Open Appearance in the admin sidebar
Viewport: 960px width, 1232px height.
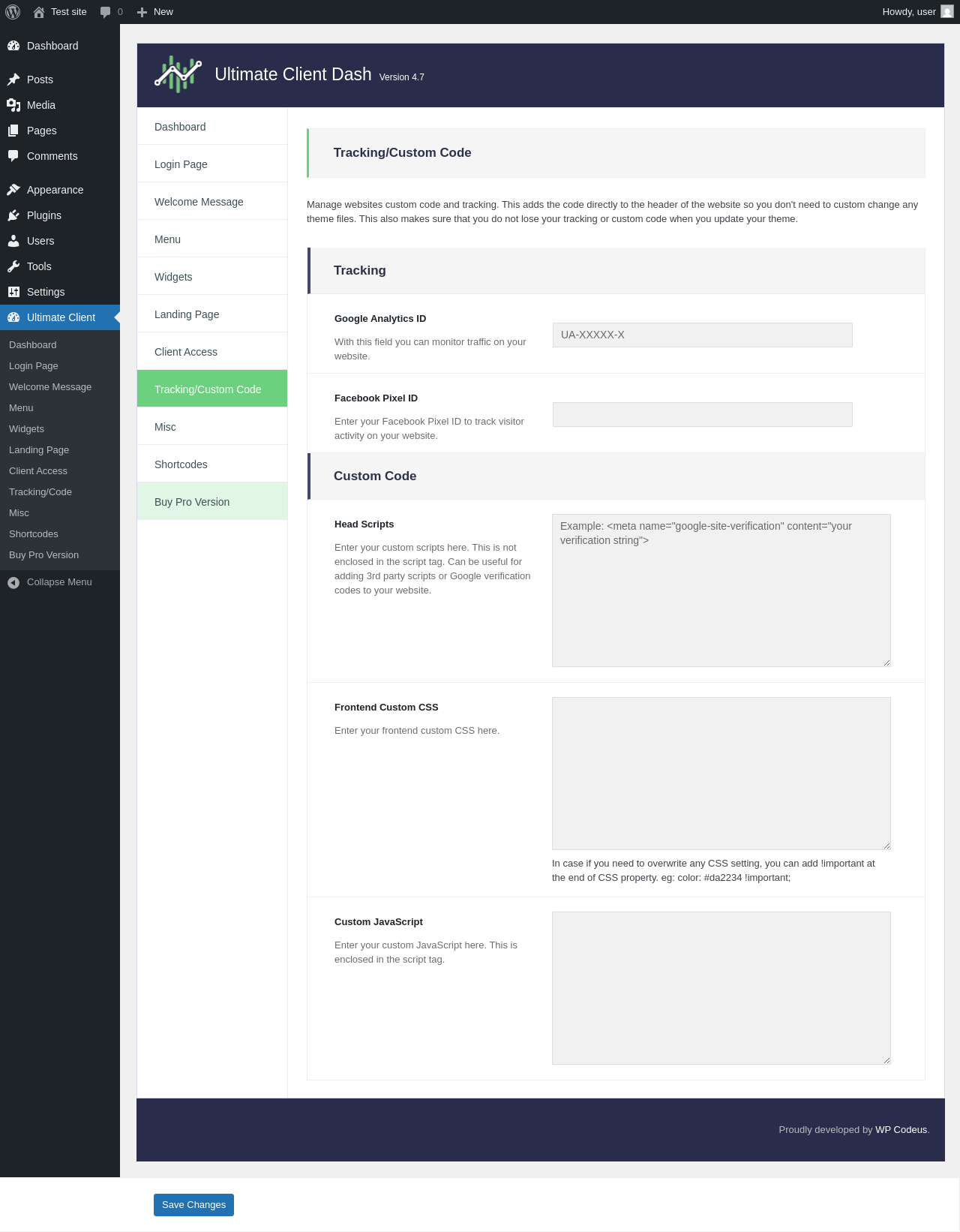(60, 190)
